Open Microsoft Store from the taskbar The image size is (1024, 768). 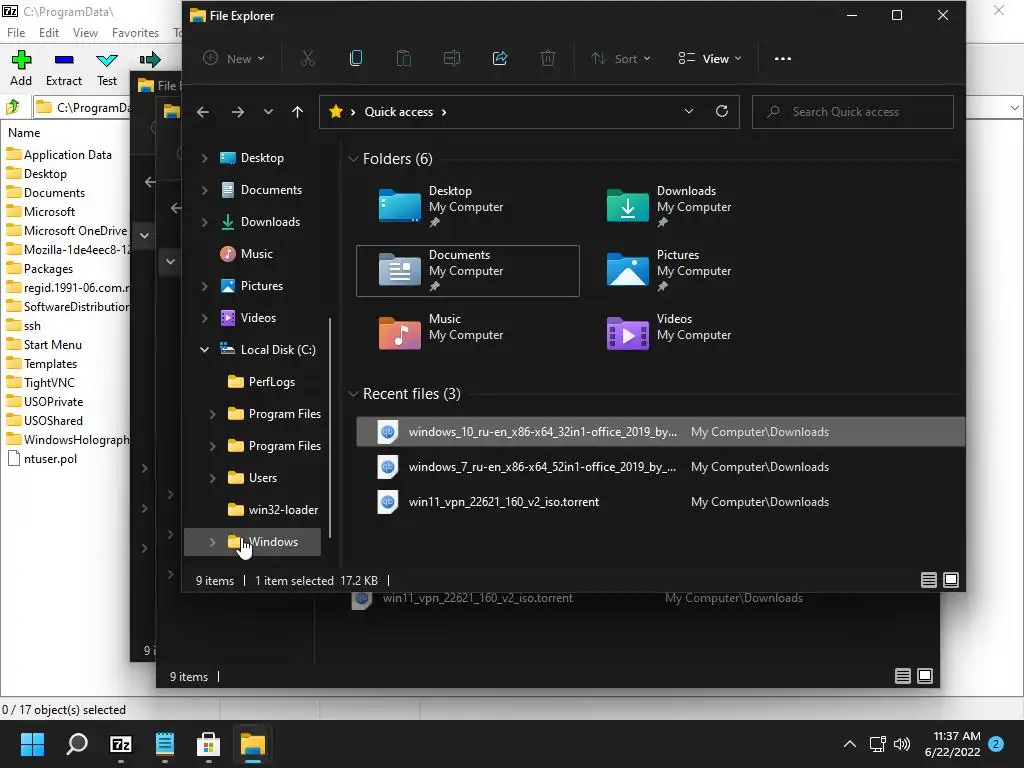pos(208,744)
